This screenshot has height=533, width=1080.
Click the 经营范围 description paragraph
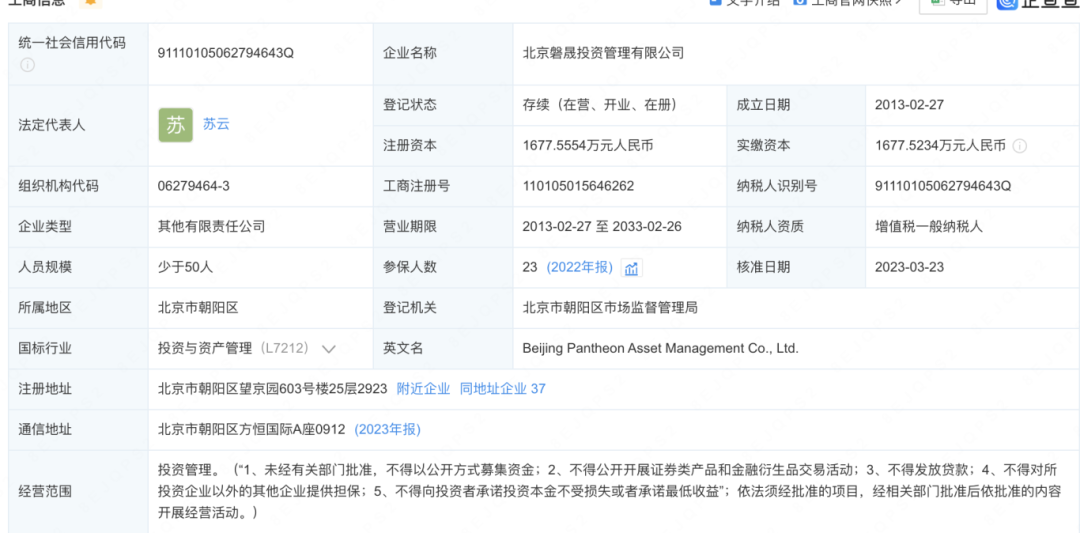coord(609,492)
